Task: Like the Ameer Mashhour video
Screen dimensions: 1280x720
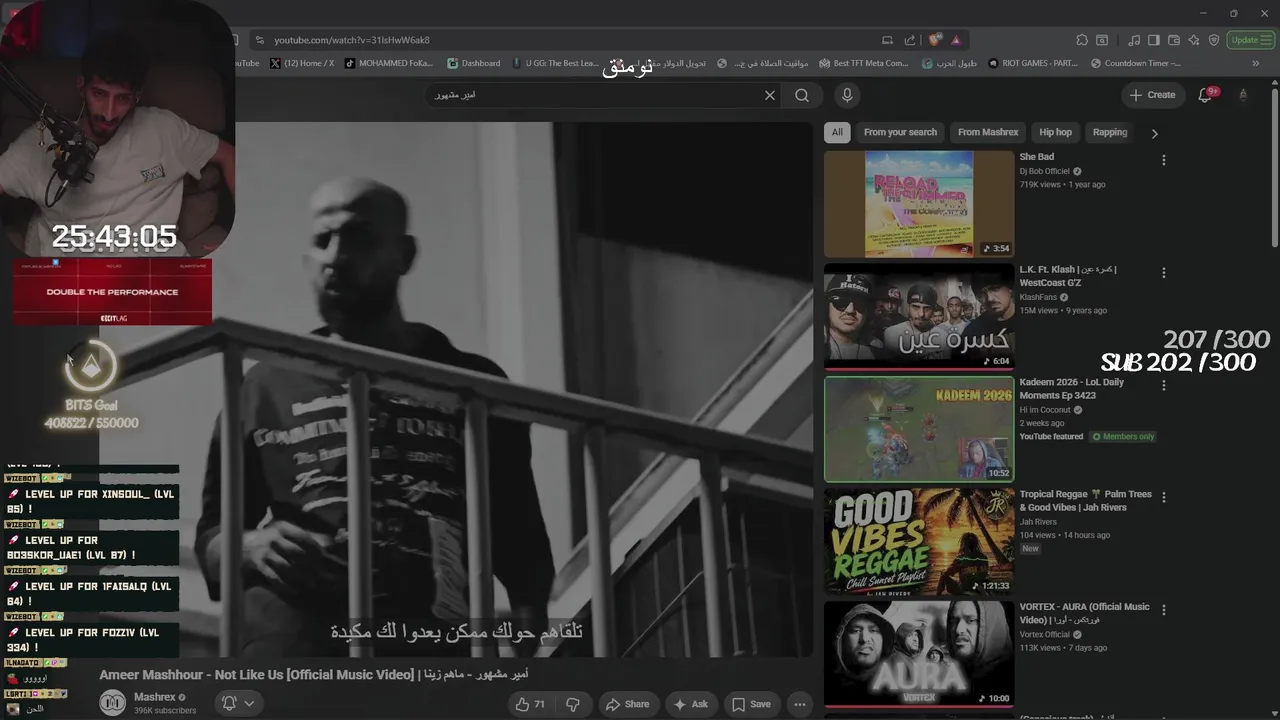Action: point(530,704)
